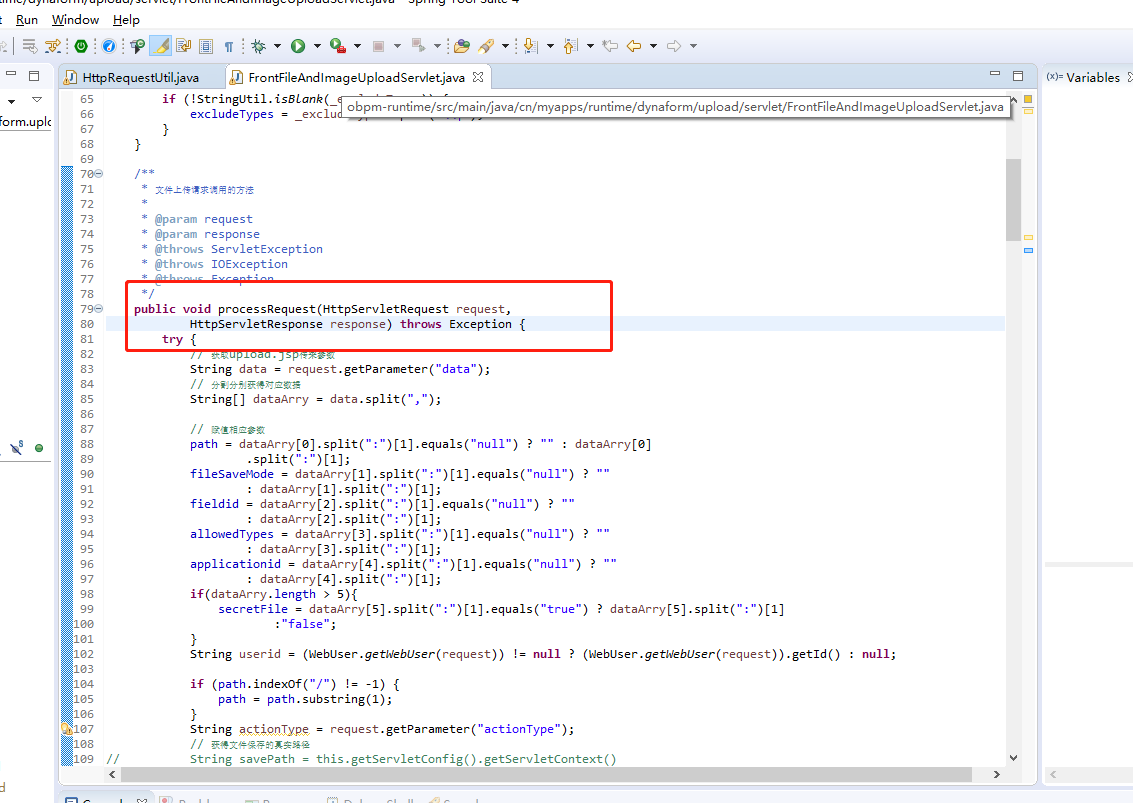Viewport: 1133px width, 803px height.
Task: Open the Open Type folder icon
Action: tap(462, 46)
